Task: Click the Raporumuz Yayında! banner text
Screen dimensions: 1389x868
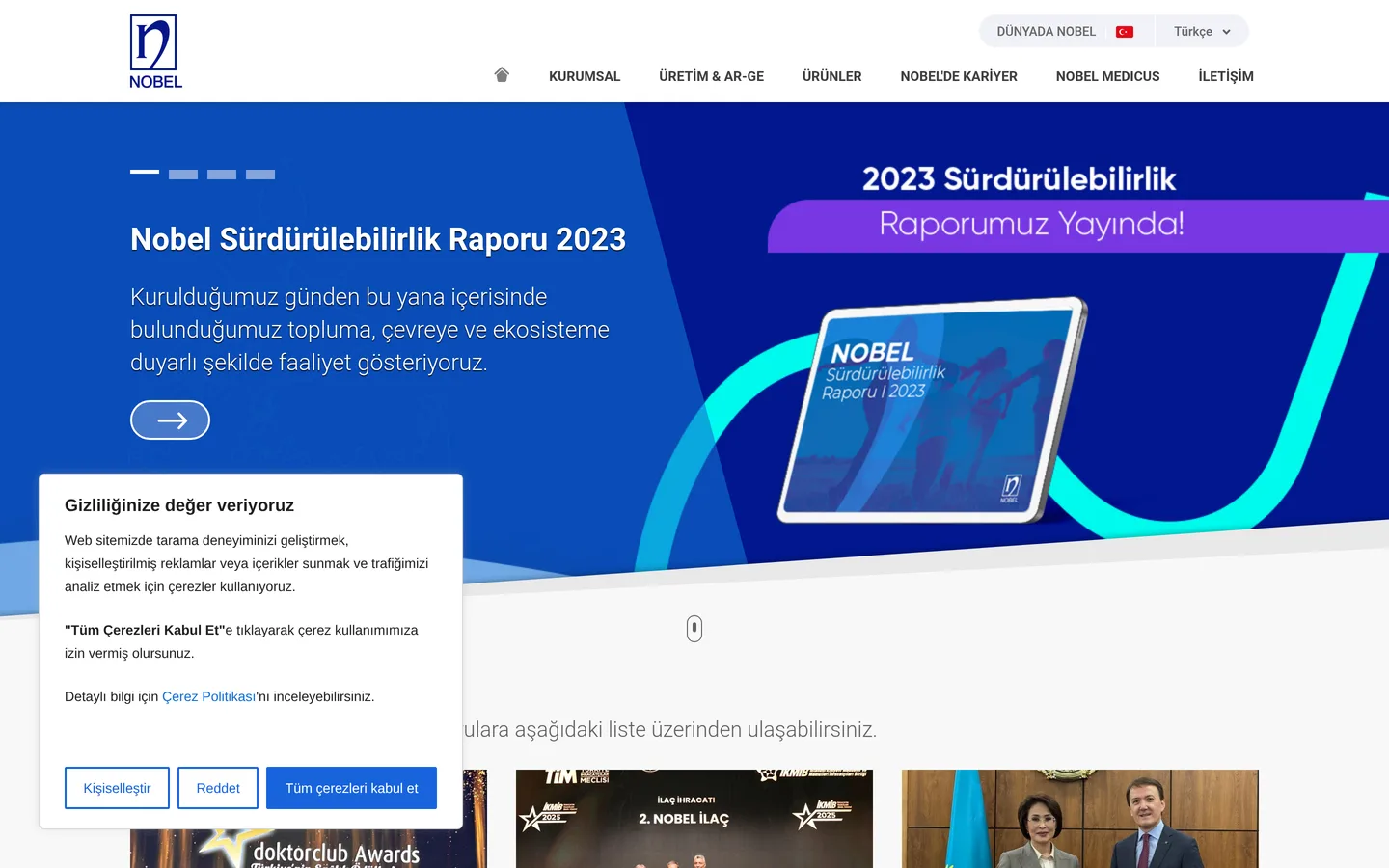Action: (x=1032, y=224)
